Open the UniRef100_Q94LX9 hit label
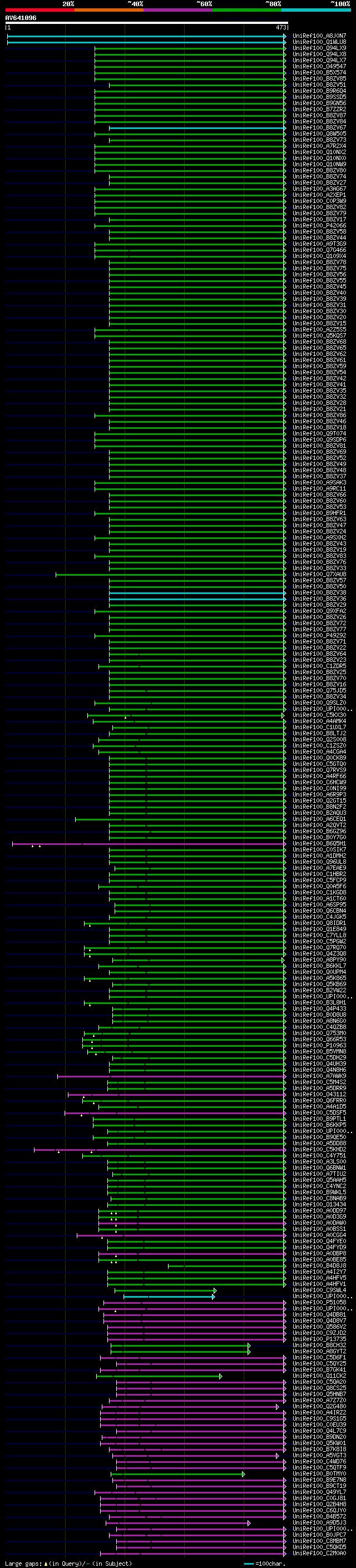Screen dimensions: 356x1568 coord(319,48)
